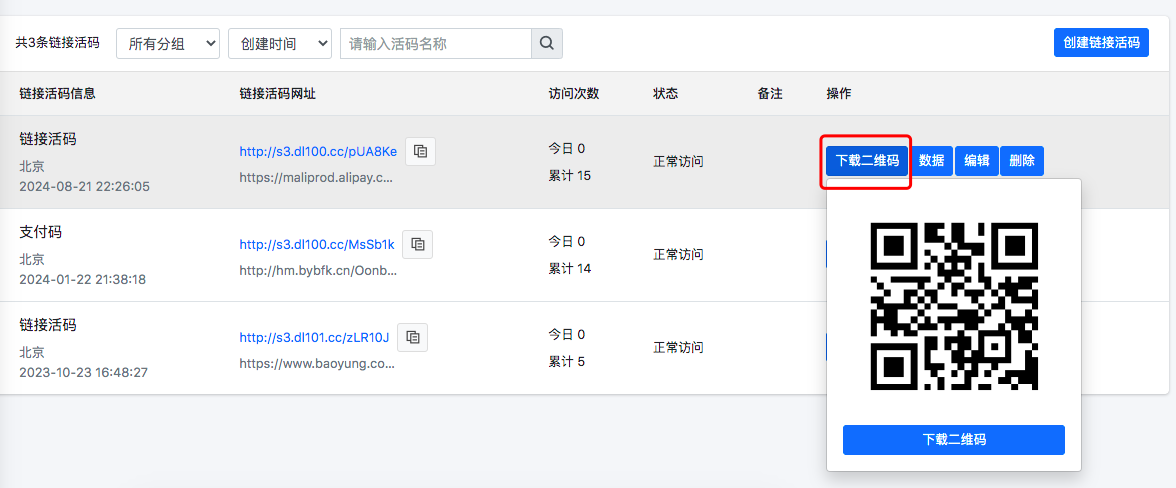Type in the 请输入活码名称 search field
The width and height of the screenshot is (1176, 488).
(435, 43)
